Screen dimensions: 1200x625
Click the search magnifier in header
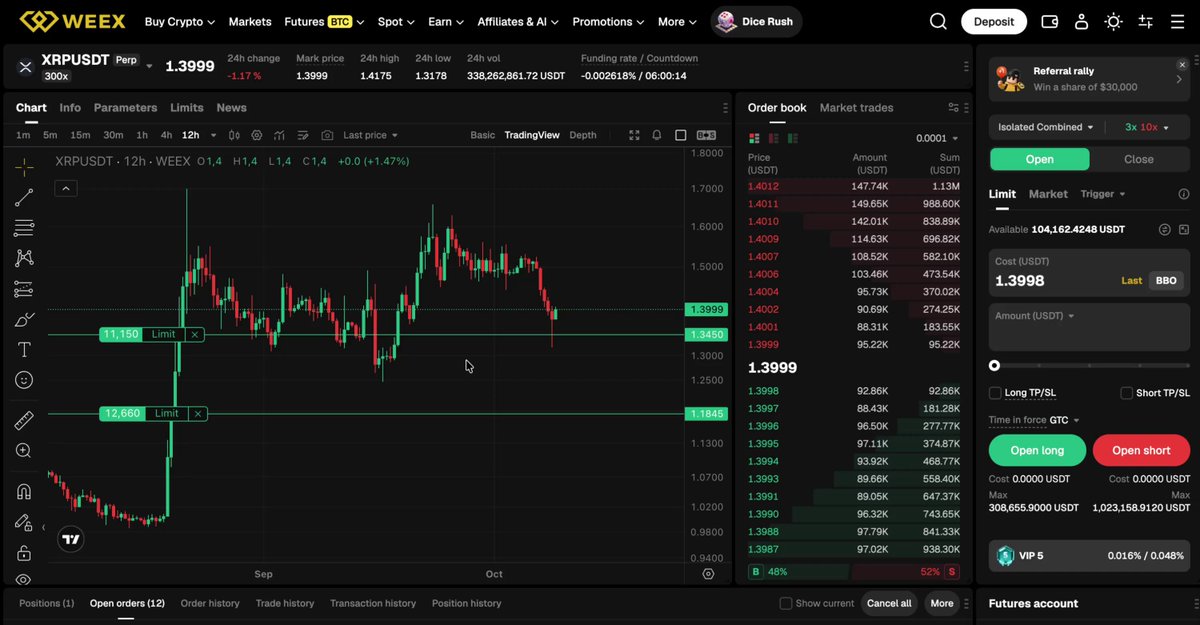pos(938,21)
